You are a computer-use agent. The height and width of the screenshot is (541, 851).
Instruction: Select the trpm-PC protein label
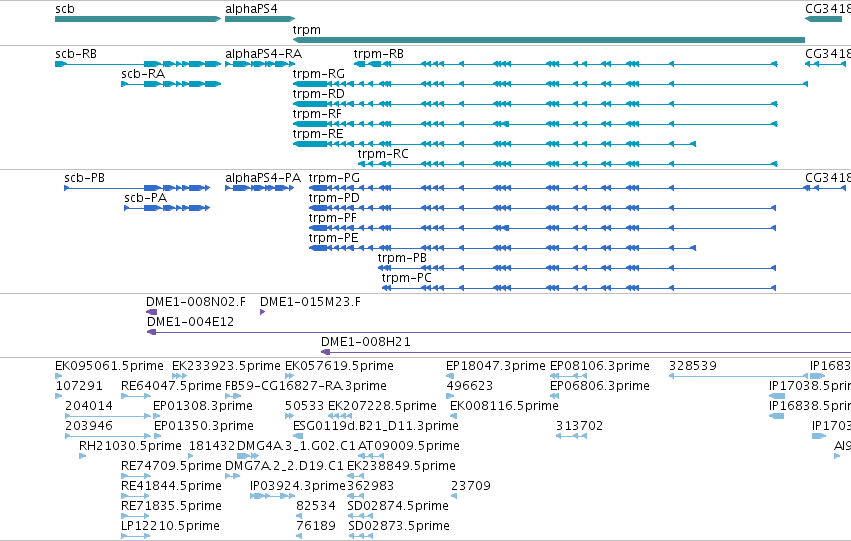click(x=407, y=278)
